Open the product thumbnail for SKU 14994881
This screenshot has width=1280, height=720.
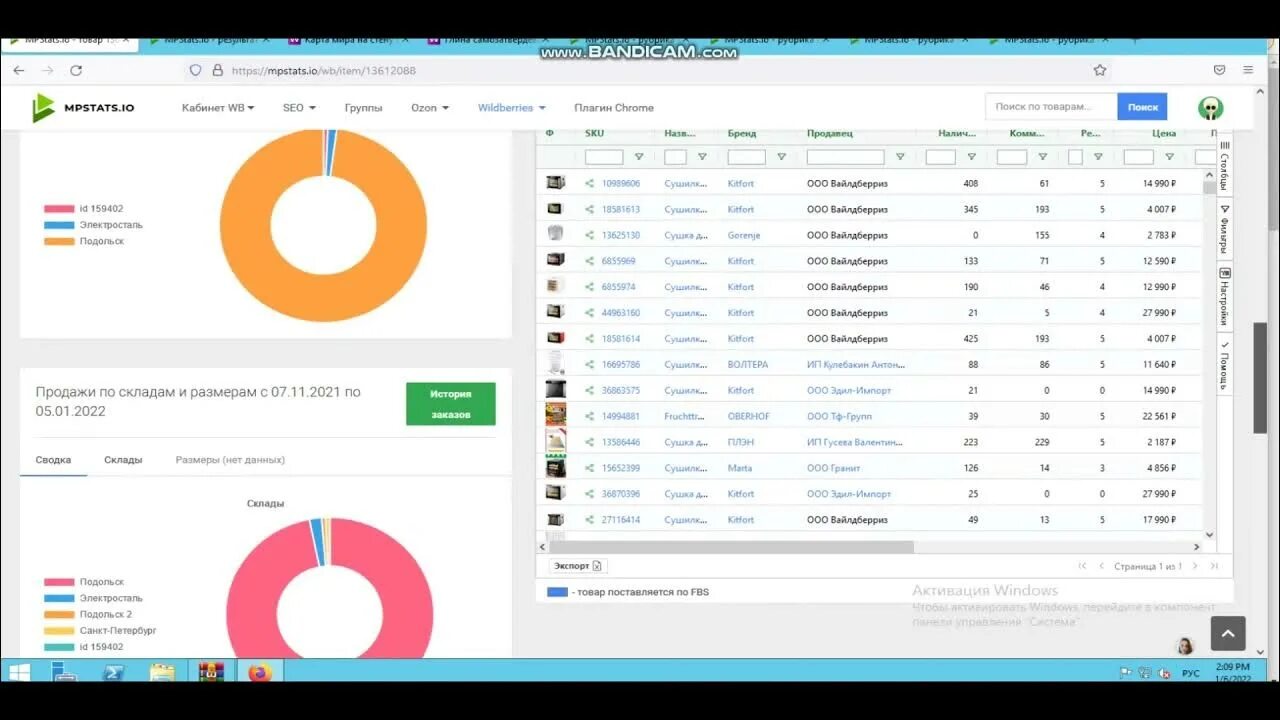pos(555,415)
